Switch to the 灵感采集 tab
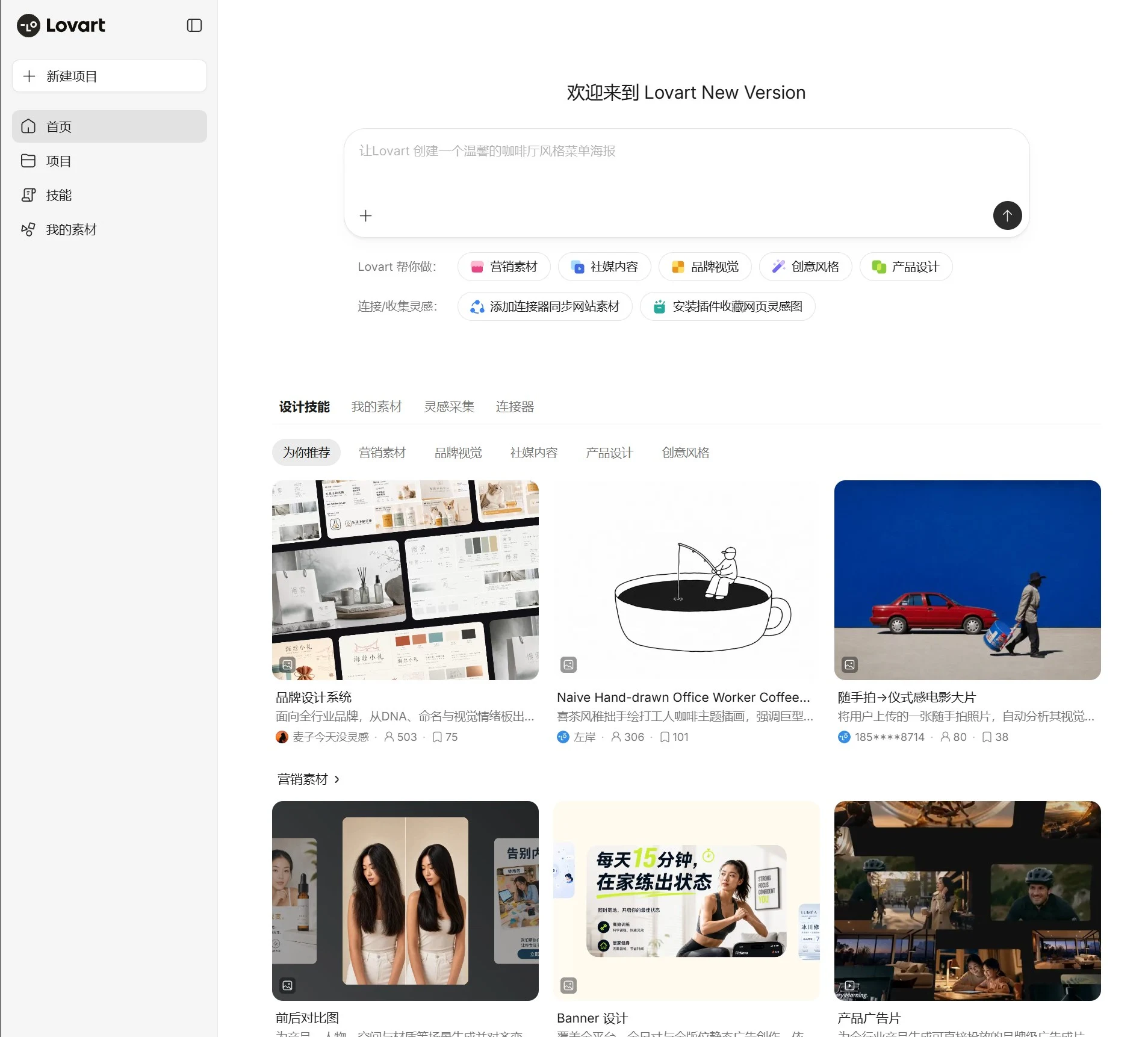Image resolution: width=1148 pixels, height=1037 pixels. point(449,407)
